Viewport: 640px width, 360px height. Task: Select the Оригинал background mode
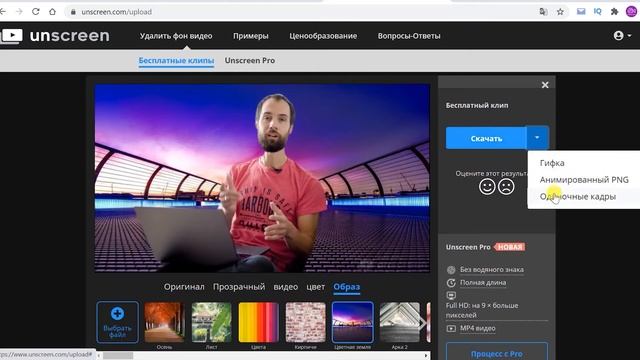point(184,287)
